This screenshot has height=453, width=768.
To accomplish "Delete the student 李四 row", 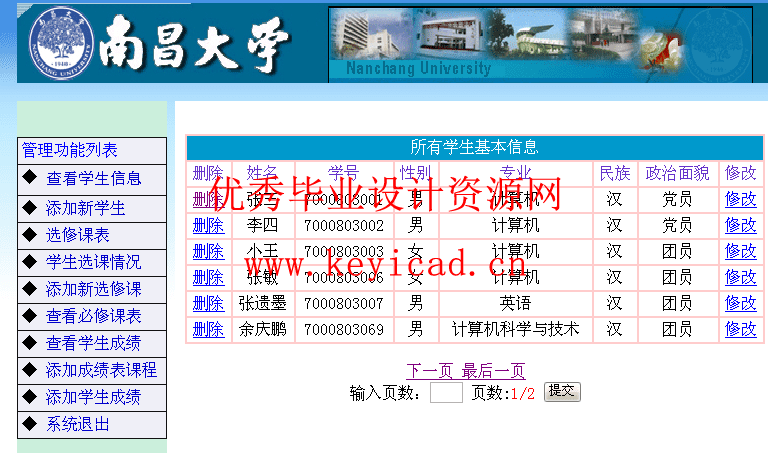I will coord(208,225).
